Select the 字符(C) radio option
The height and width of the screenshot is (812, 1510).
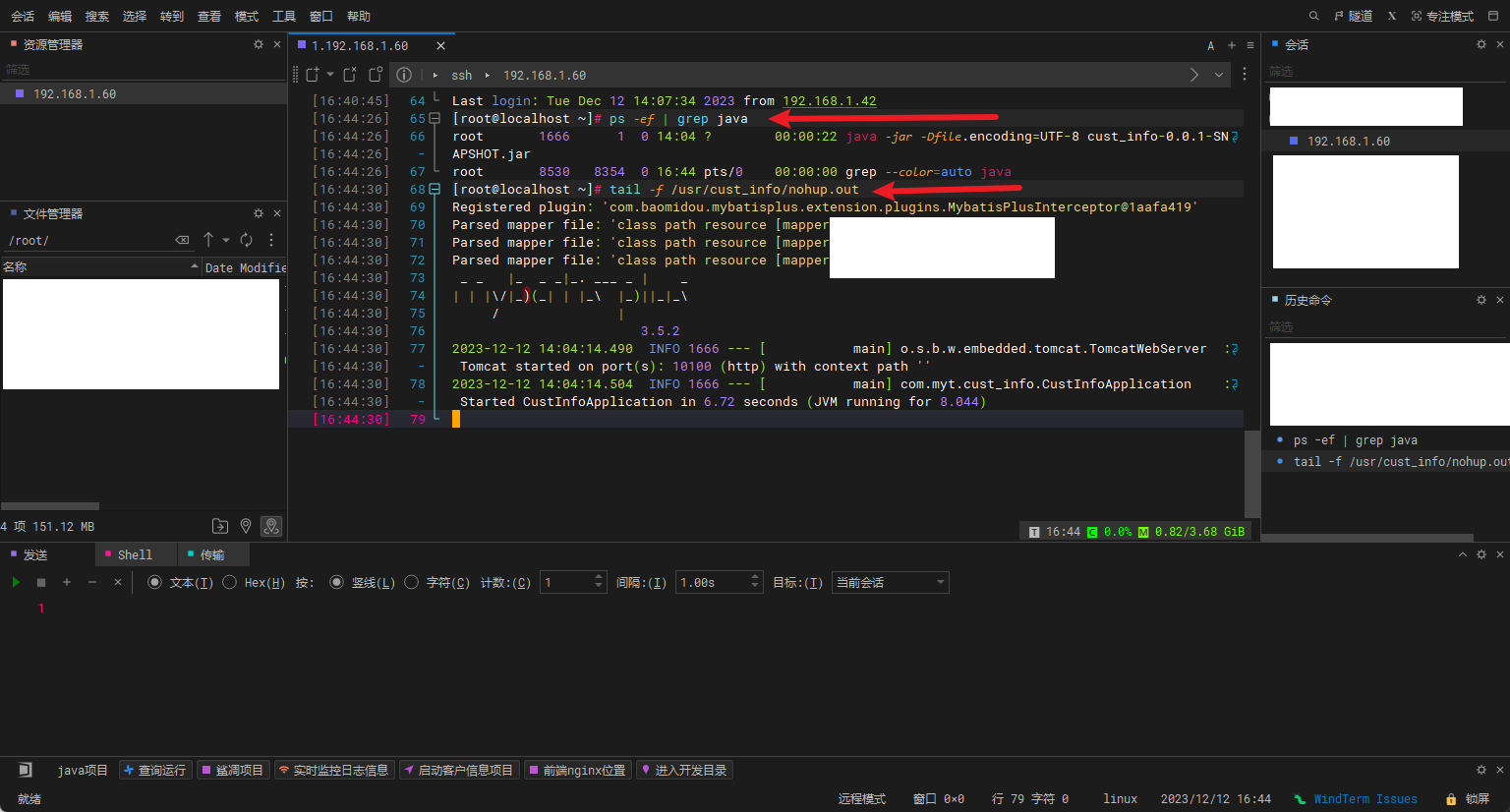[x=412, y=583]
